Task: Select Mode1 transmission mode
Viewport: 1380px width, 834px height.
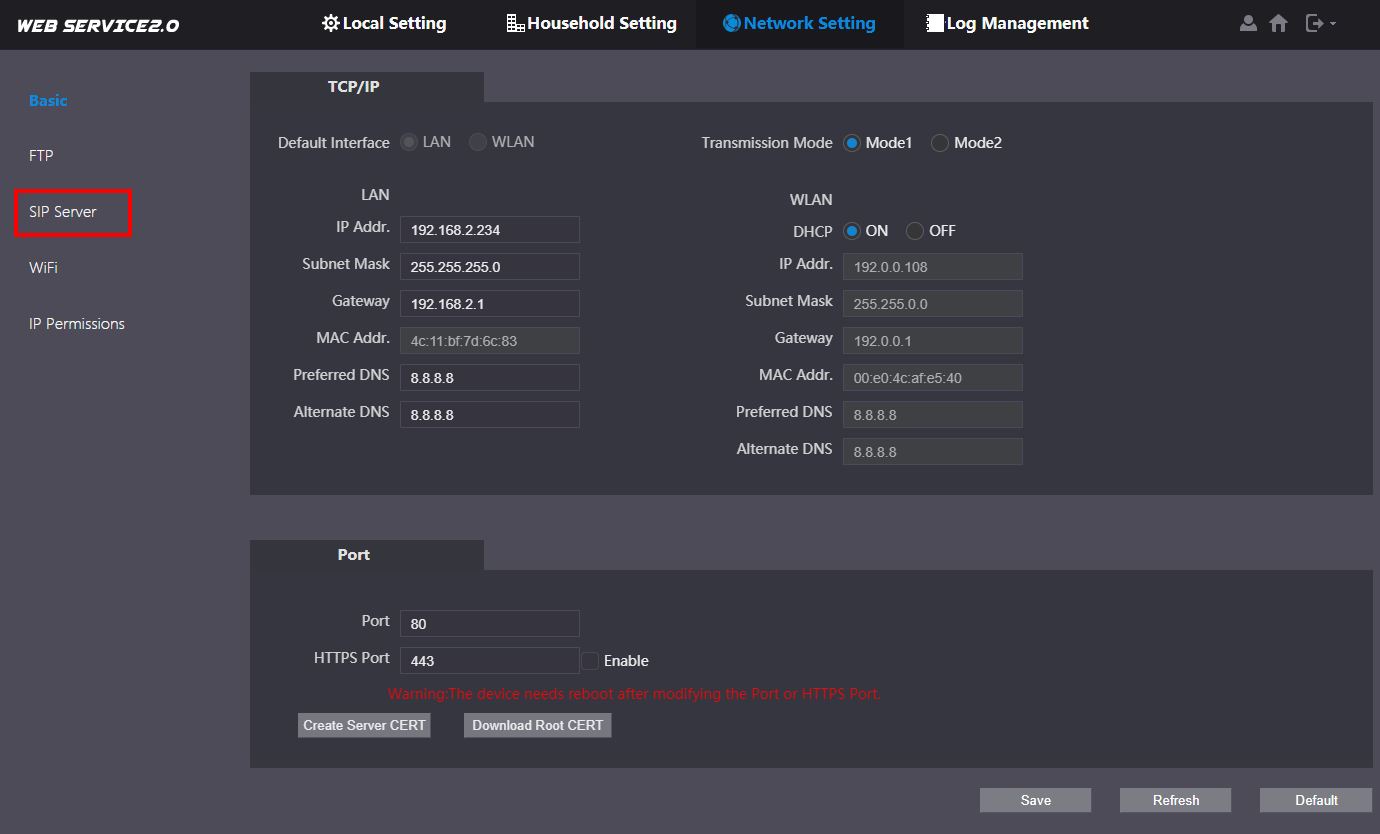Action: point(852,143)
